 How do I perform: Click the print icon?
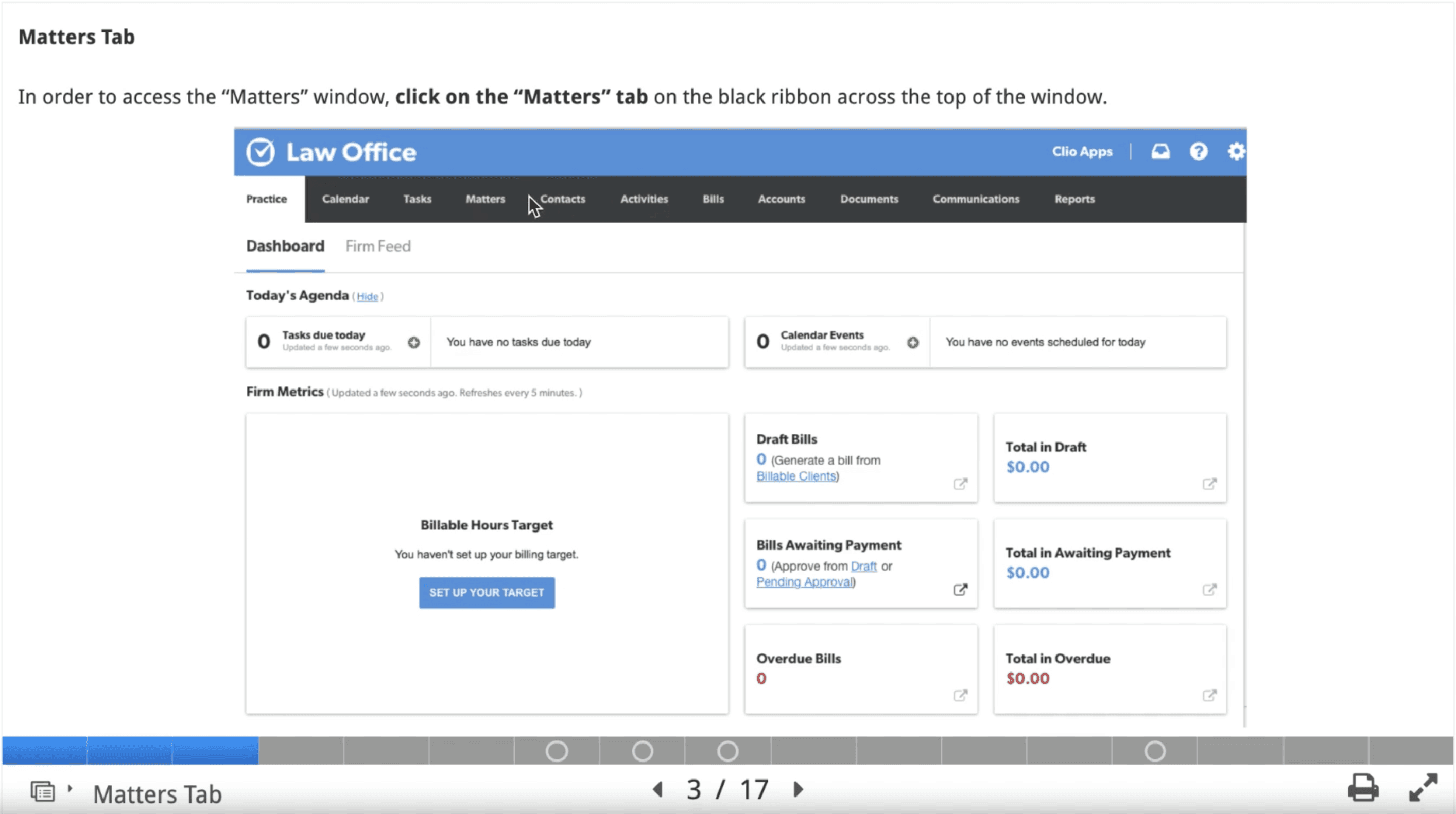pyautogui.click(x=1363, y=788)
